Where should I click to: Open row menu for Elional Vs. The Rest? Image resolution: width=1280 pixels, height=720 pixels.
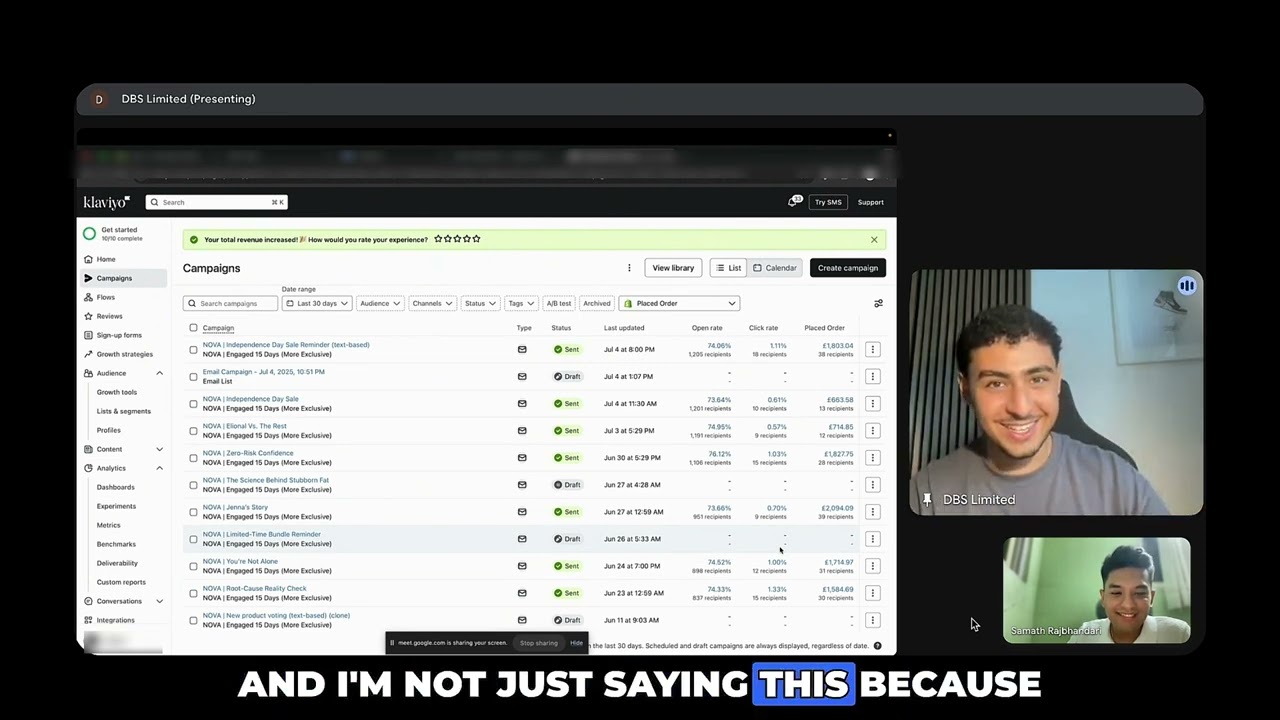[x=872, y=430]
